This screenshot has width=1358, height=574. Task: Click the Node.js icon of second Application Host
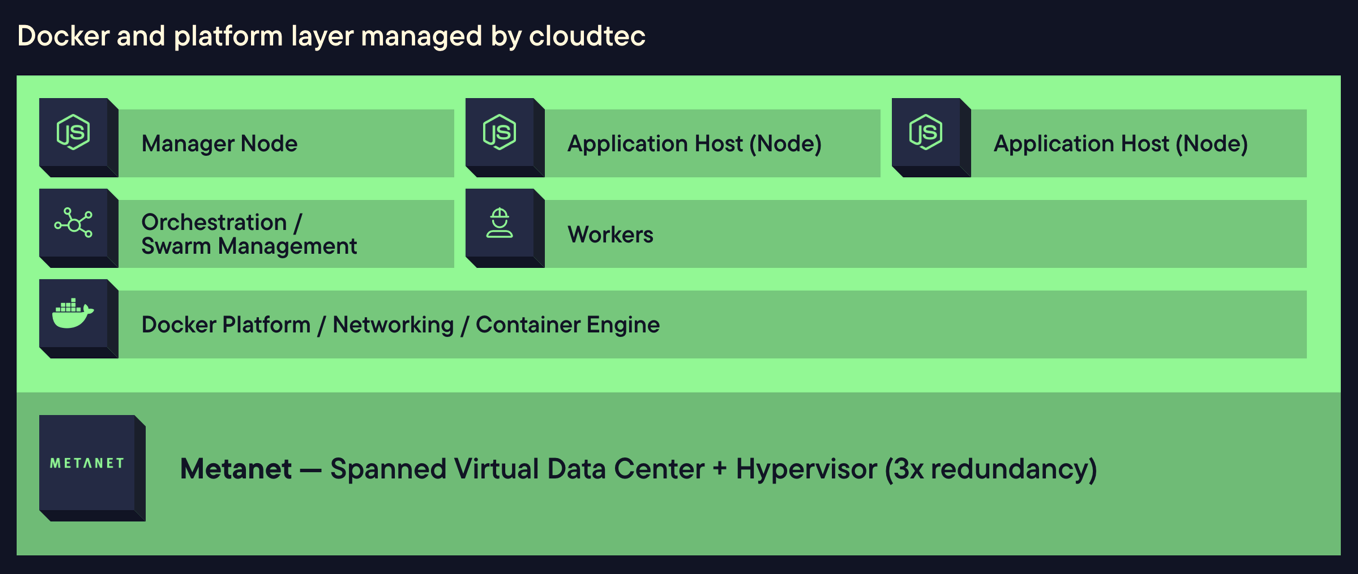tap(926, 133)
